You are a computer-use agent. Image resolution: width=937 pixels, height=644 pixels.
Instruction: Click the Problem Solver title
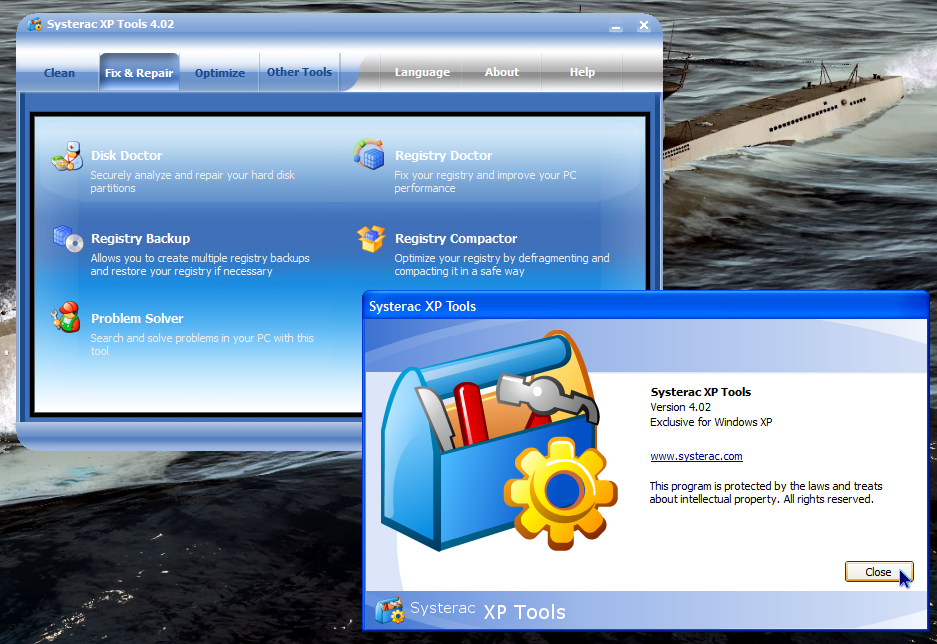tap(137, 318)
